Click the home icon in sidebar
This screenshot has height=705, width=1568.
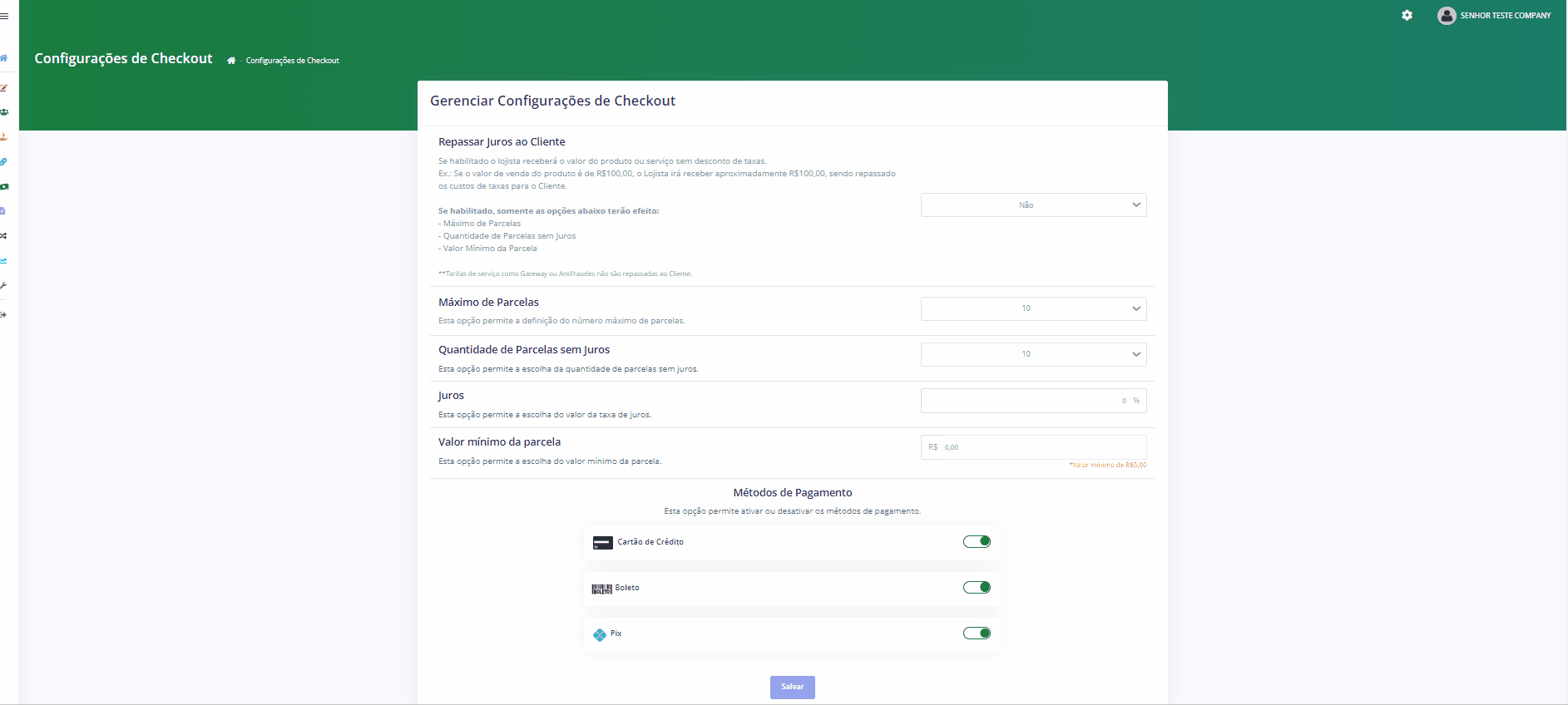point(3,58)
